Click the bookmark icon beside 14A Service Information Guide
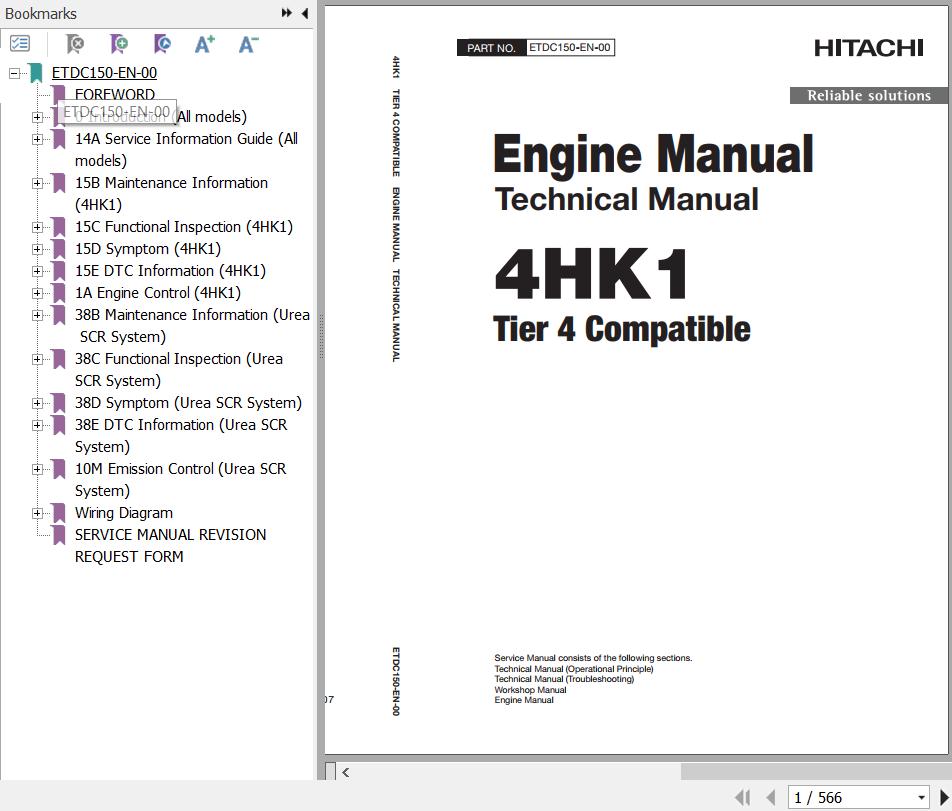The image size is (952, 811). point(59,139)
